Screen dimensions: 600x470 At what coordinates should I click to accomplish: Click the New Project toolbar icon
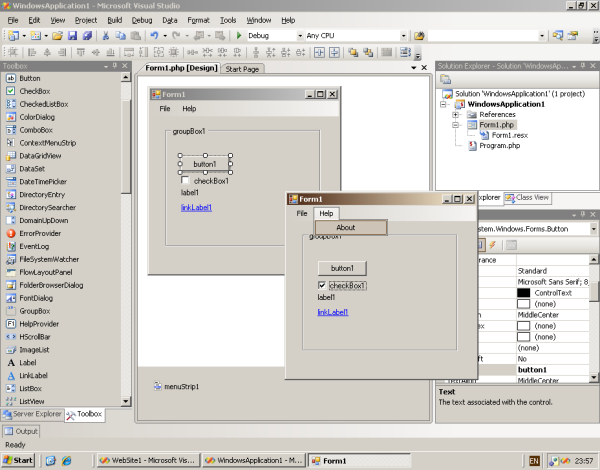point(14,36)
